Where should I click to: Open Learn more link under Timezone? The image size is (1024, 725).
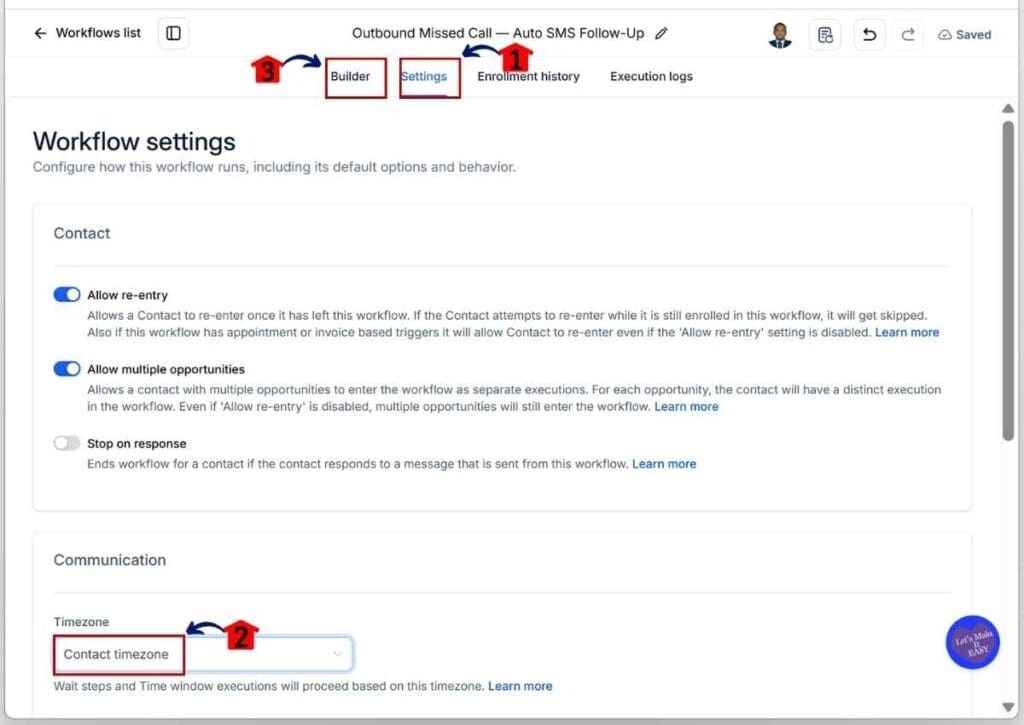pyautogui.click(x=520, y=686)
